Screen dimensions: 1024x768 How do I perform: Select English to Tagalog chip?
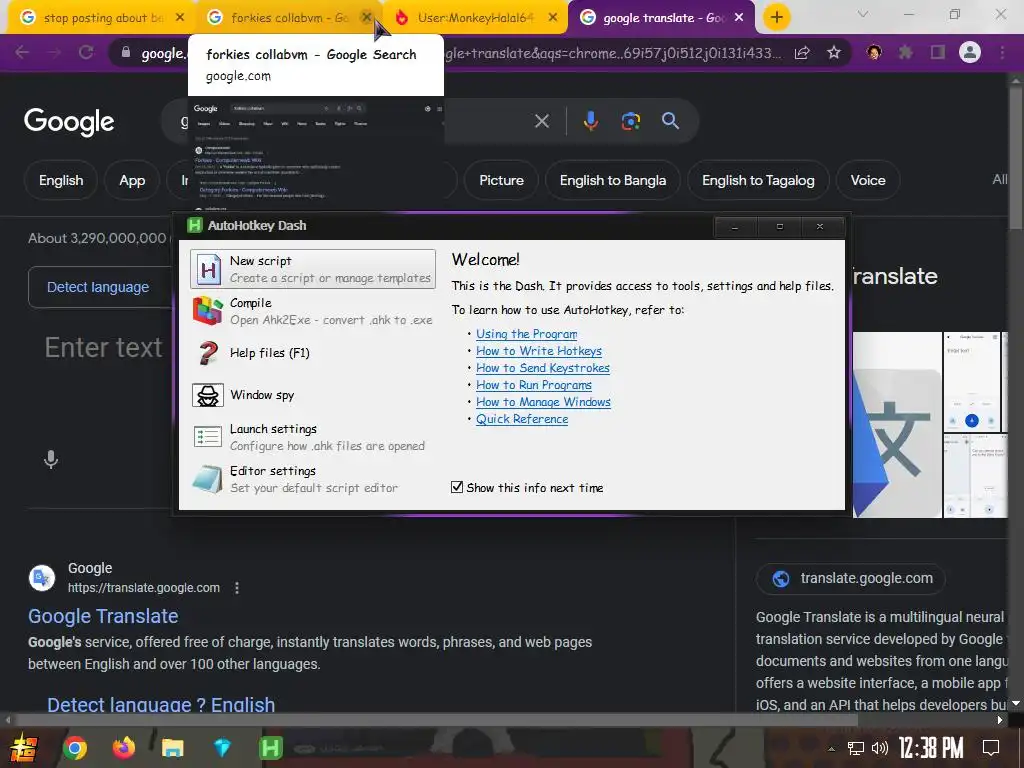tap(758, 180)
